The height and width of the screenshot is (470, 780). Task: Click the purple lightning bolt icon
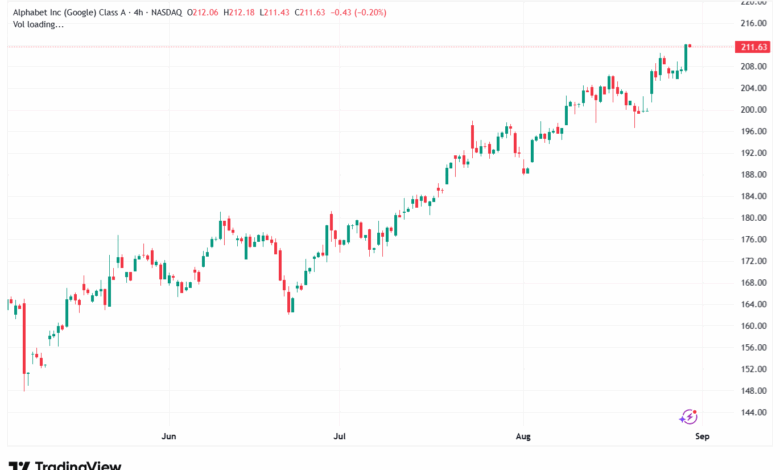click(x=688, y=416)
